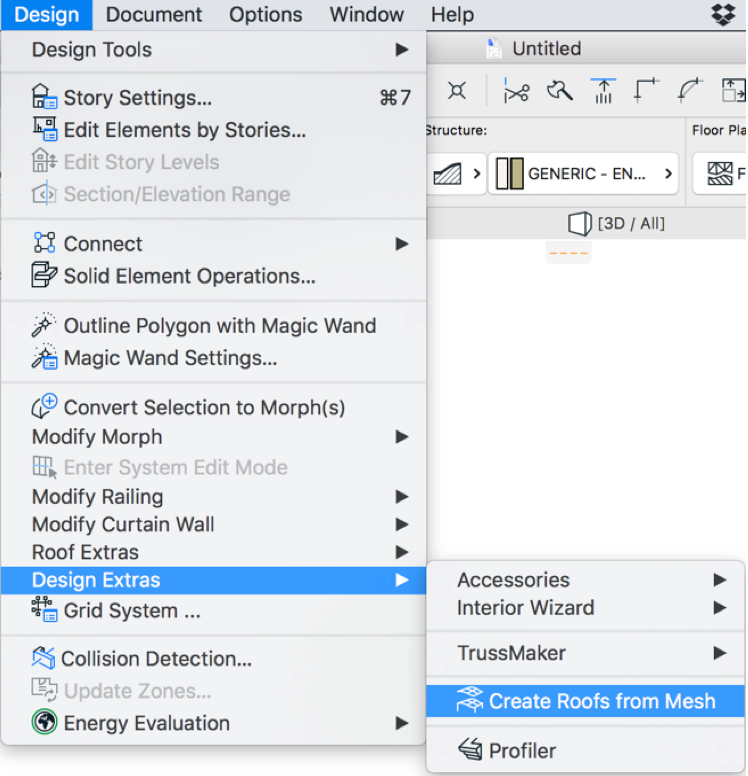Click the Section/Elevation Range entry
The image size is (748, 776).
click(x=213, y=194)
